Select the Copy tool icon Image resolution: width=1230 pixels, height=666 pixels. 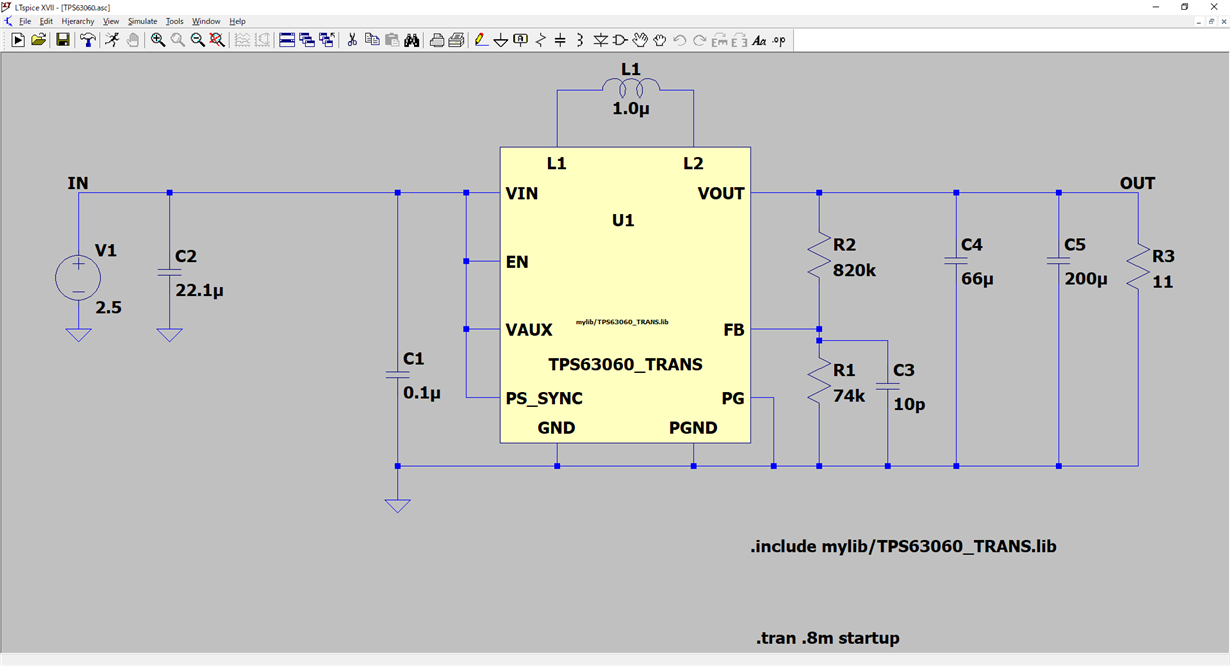click(372, 40)
